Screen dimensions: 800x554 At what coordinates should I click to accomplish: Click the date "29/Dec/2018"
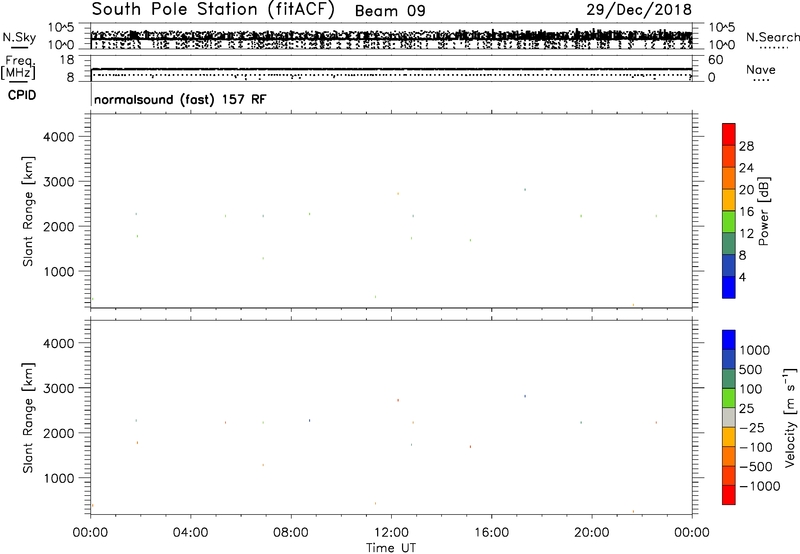pyautogui.click(x=639, y=10)
